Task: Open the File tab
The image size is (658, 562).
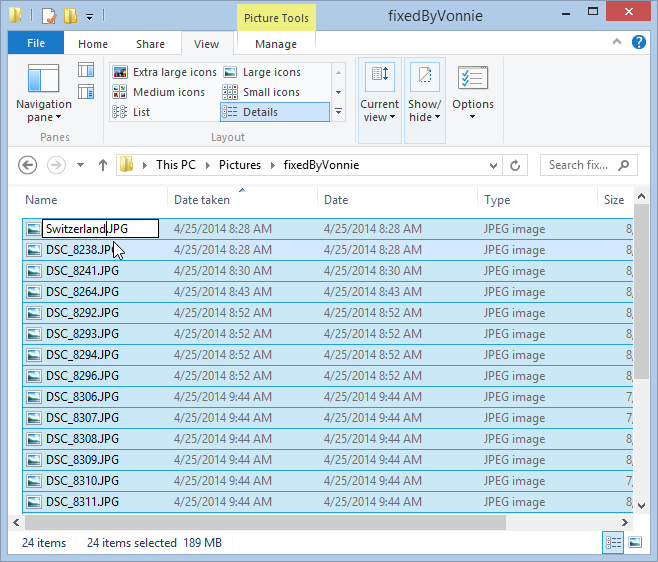Action: [36, 43]
